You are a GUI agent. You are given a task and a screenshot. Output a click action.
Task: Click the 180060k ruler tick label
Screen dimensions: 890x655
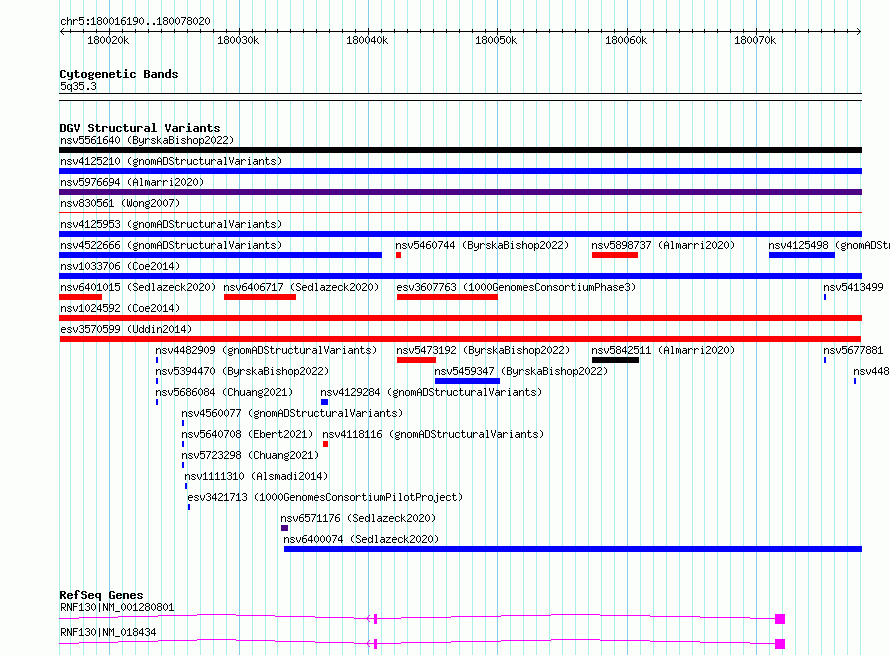pyautogui.click(x=625, y=40)
